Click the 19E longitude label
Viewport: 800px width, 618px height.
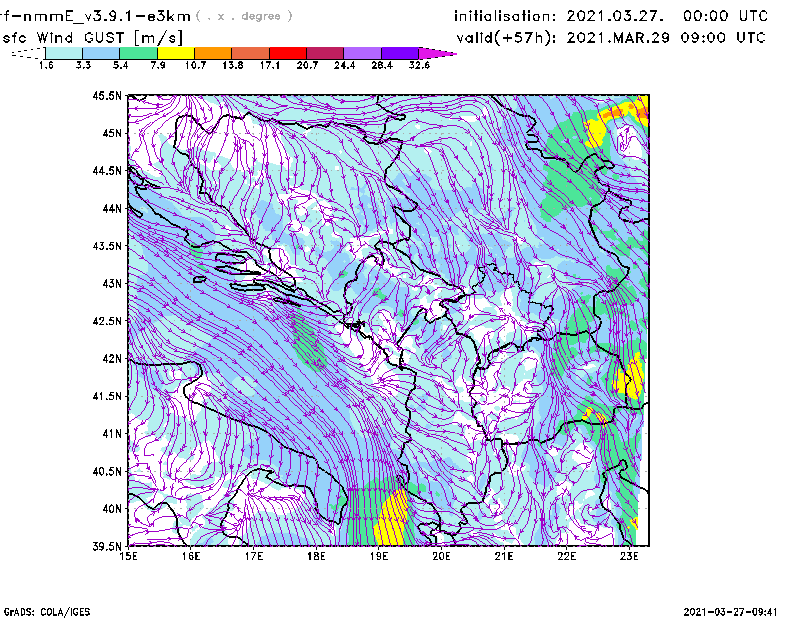(x=379, y=556)
